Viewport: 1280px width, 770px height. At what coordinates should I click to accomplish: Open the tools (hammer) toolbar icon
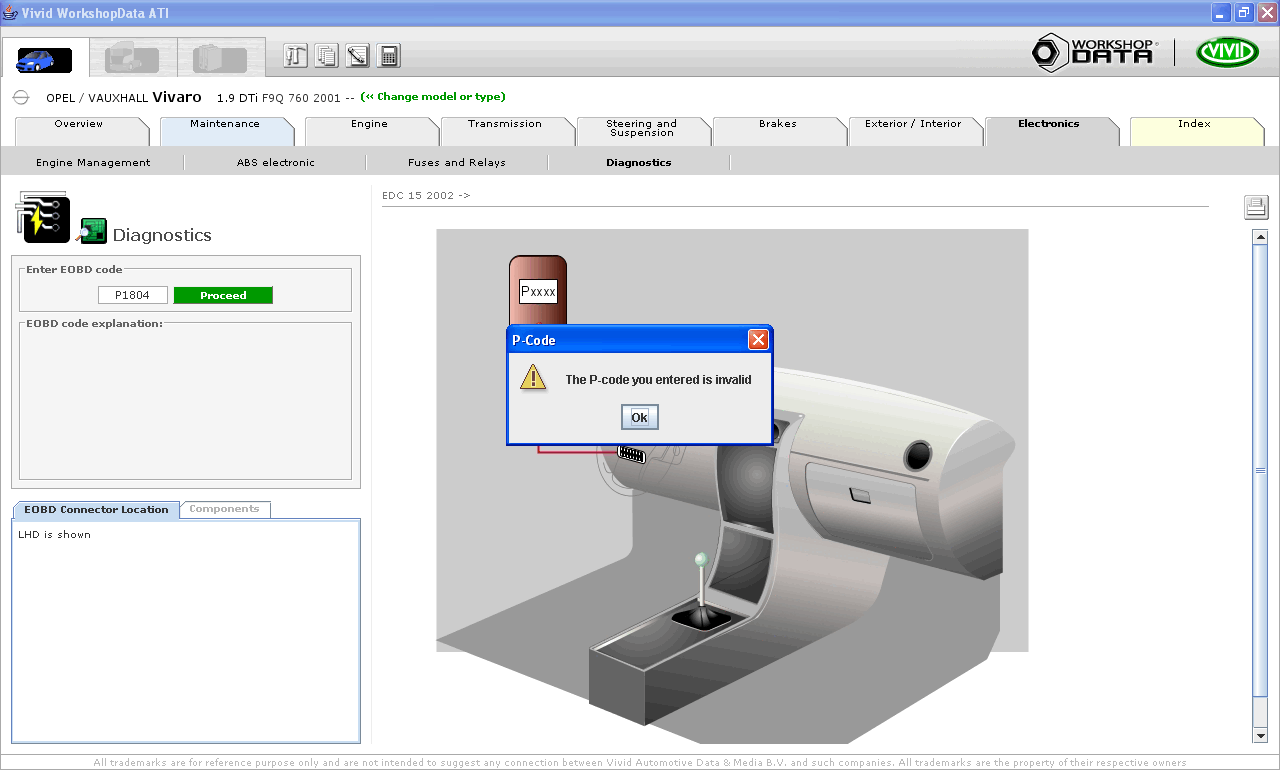pyautogui.click(x=295, y=56)
